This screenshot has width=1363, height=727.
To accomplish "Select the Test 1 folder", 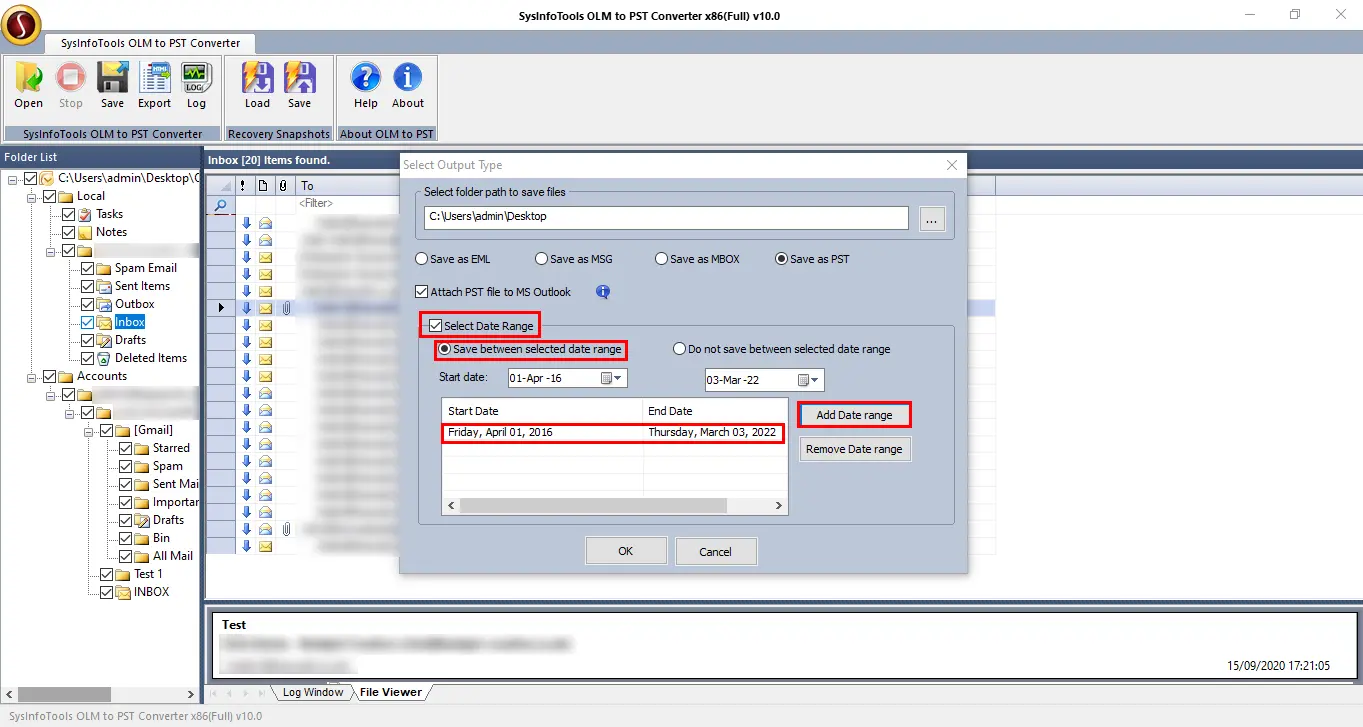I will [x=148, y=574].
